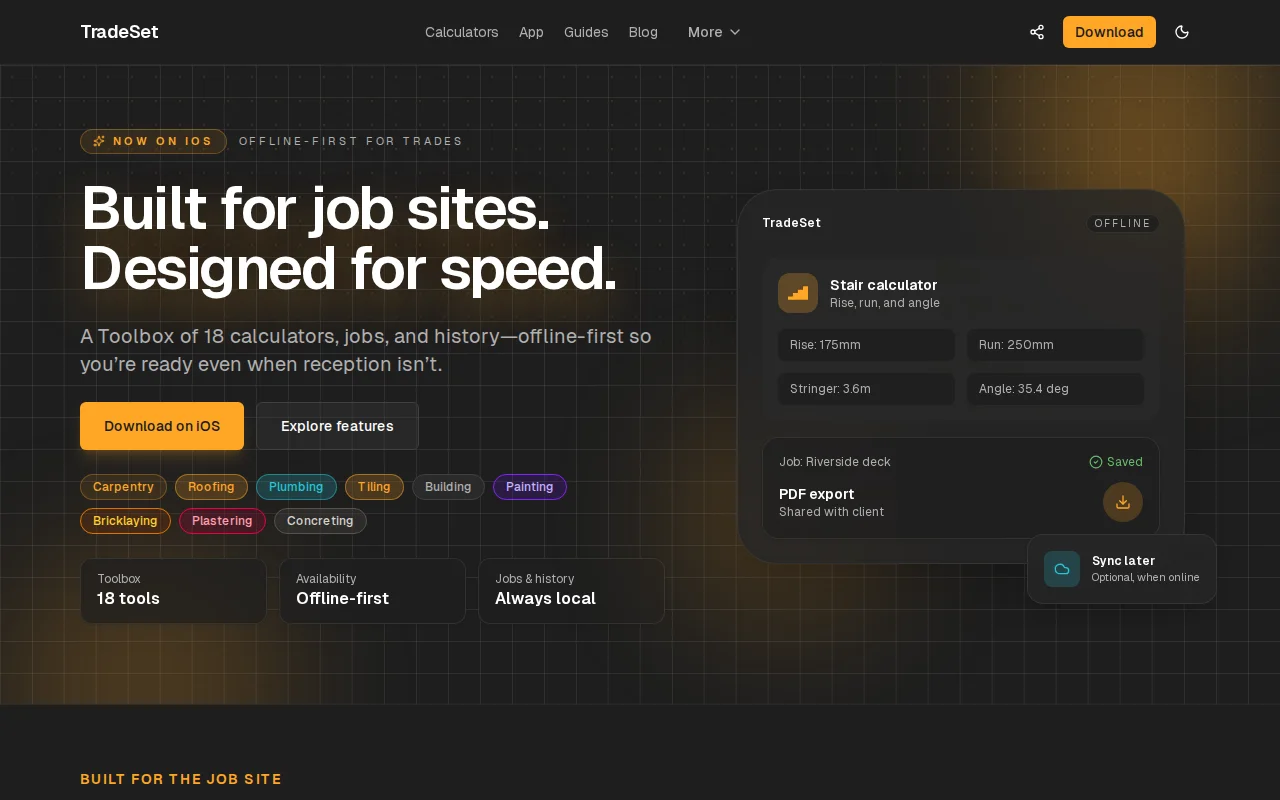Select the Plastering tag
This screenshot has width=1280, height=800.
222,521
